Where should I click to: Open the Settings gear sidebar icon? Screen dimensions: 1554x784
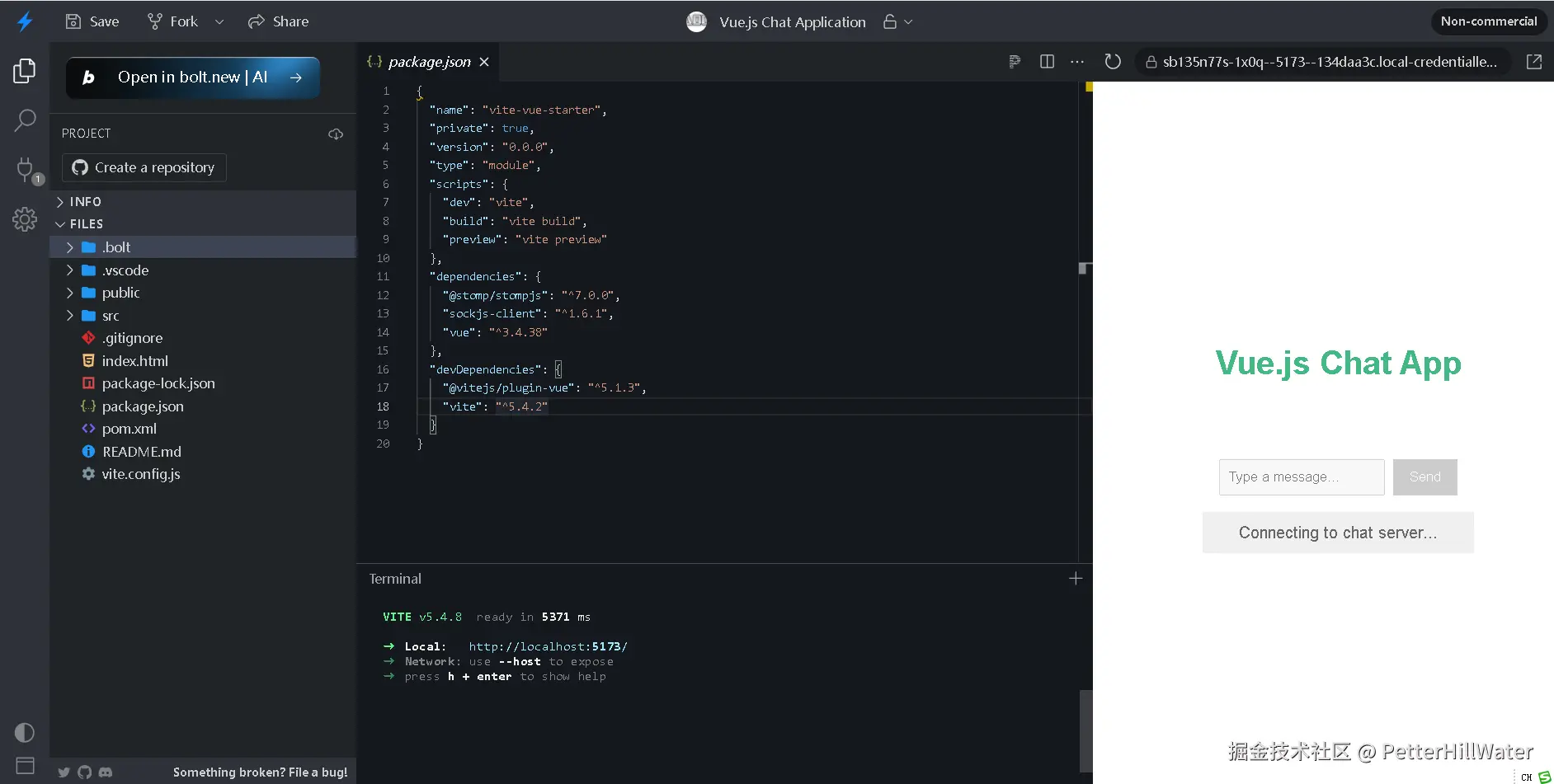25,218
